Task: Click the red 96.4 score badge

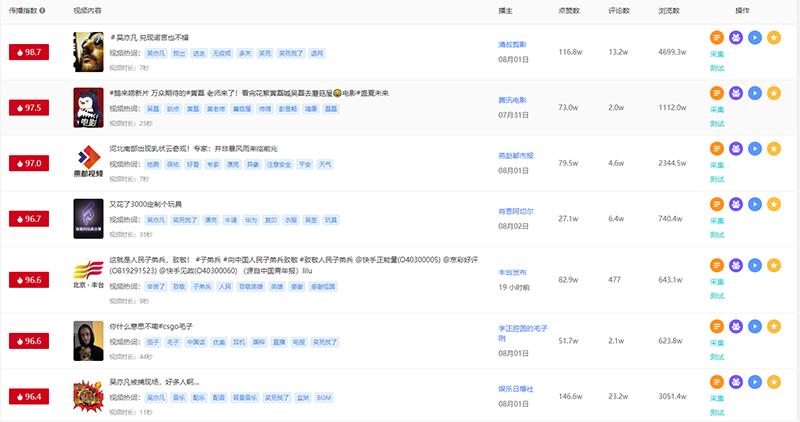Action: 29,396
